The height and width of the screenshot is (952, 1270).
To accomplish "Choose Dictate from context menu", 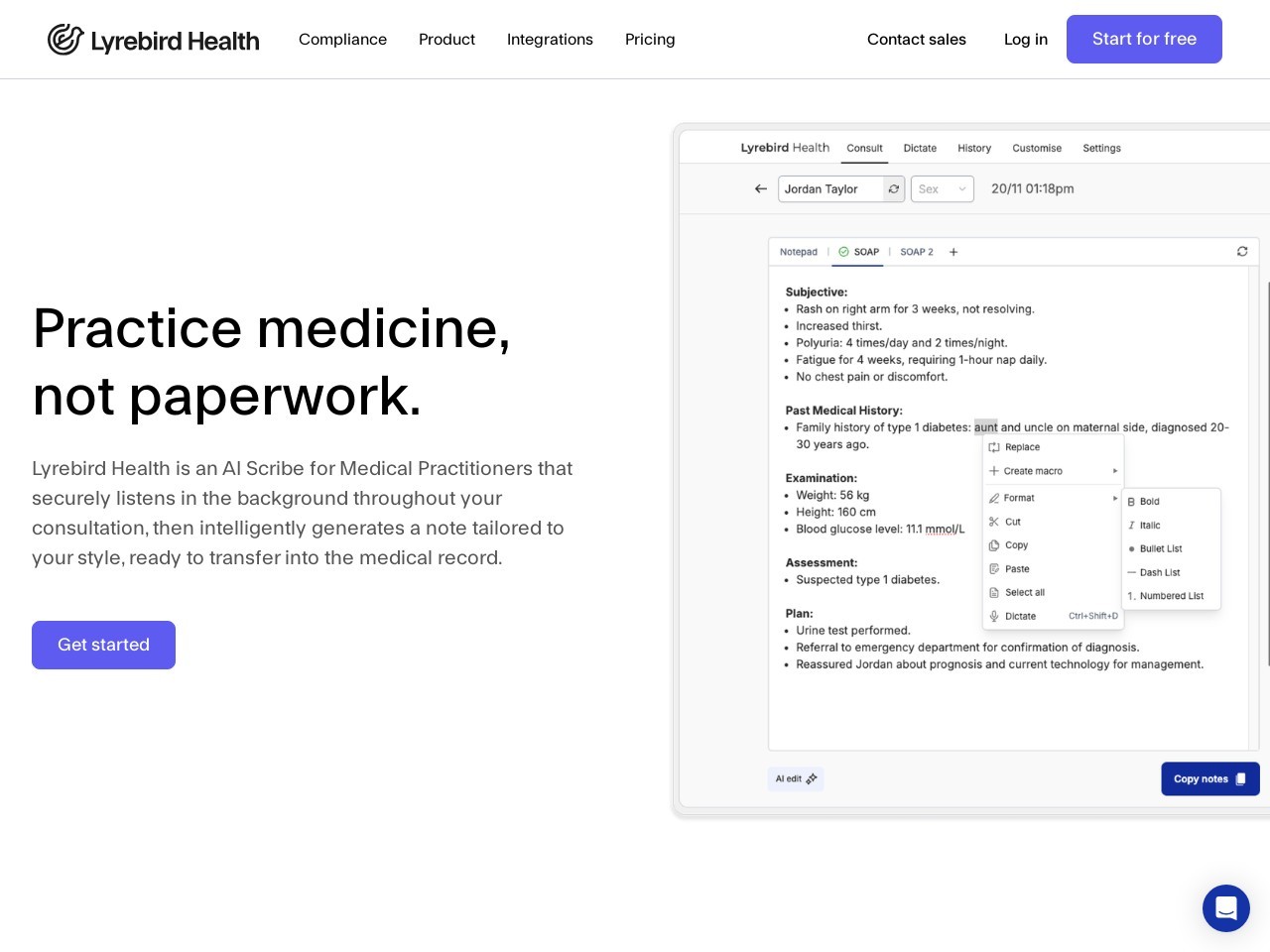I will 1053,616.
